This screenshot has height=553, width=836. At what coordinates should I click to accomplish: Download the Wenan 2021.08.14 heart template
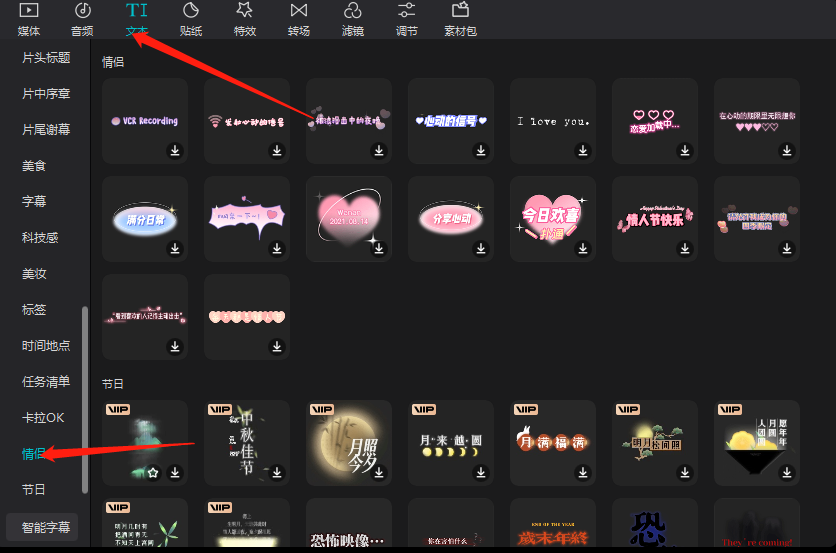(x=379, y=249)
